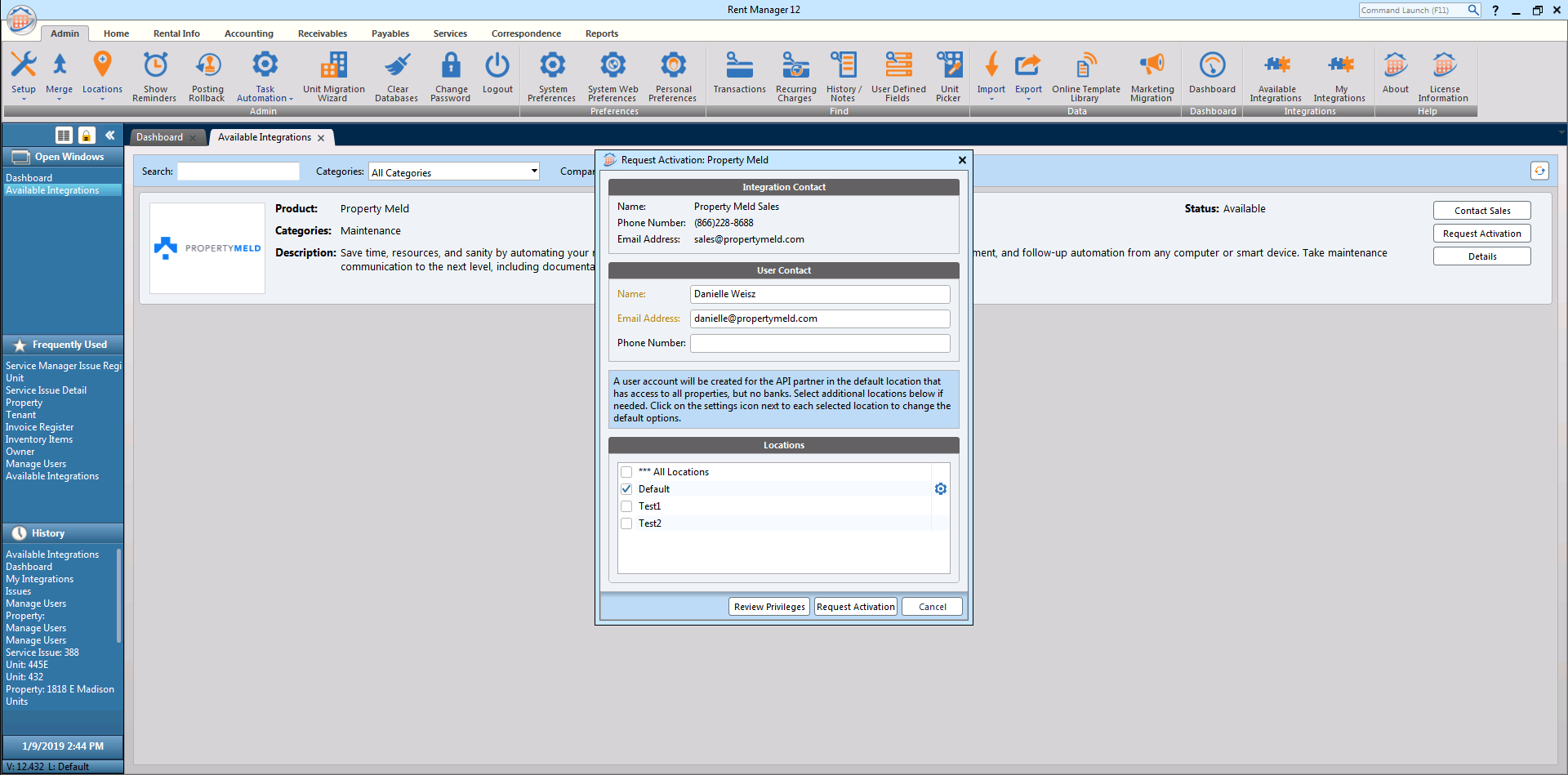Click the Default location settings gear
The image size is (1568, 775).
[941, 489]
